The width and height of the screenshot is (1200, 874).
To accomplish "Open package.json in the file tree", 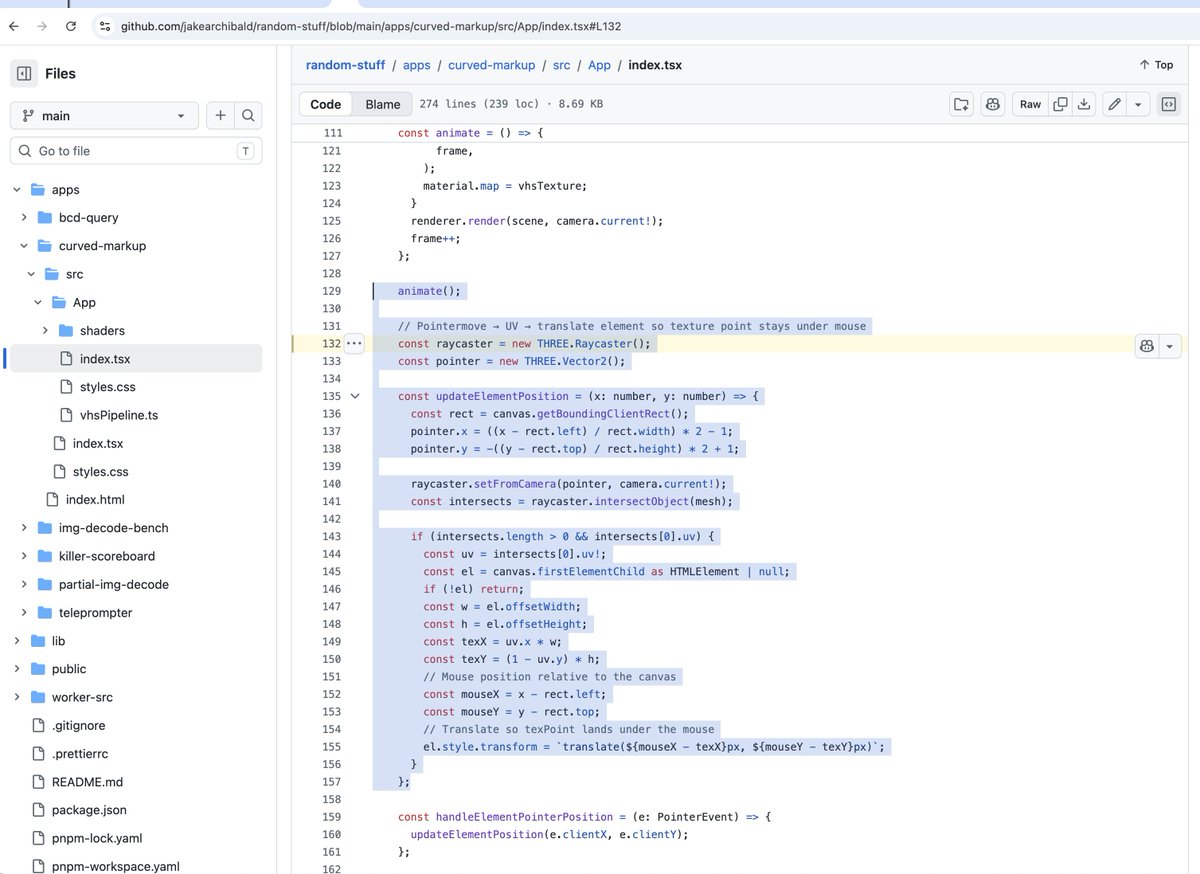I will pyautogui.click(x=89, y=810).
